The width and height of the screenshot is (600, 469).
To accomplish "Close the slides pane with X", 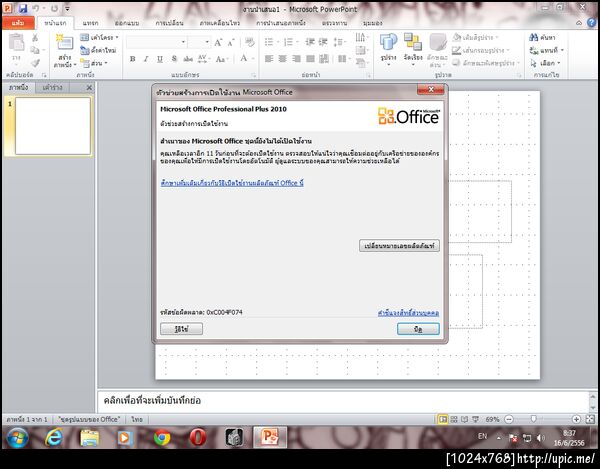I will point(89,88).
